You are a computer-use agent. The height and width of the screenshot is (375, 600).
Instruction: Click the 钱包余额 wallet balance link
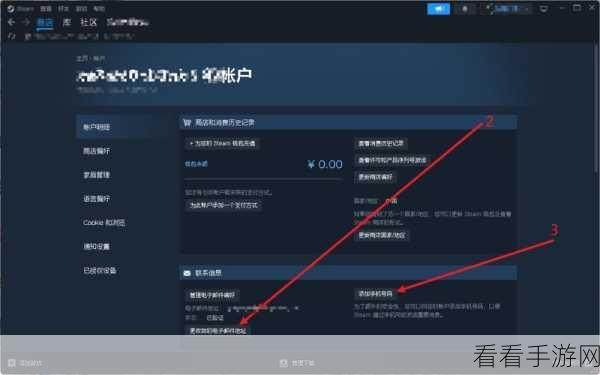point(196,164)
